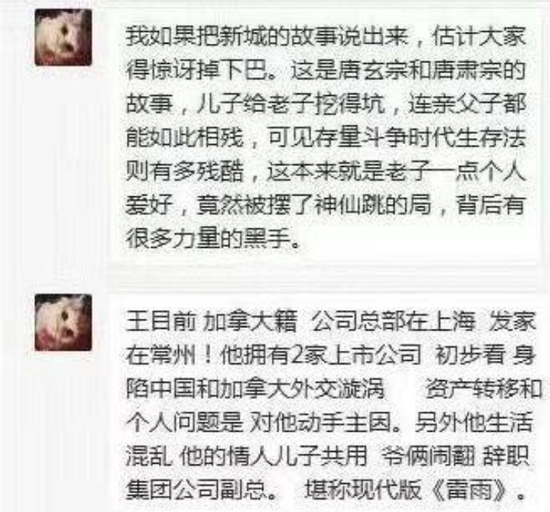Click the word 新城 in the first message
This screenshot has height=512, width=550.
(242, 36)
